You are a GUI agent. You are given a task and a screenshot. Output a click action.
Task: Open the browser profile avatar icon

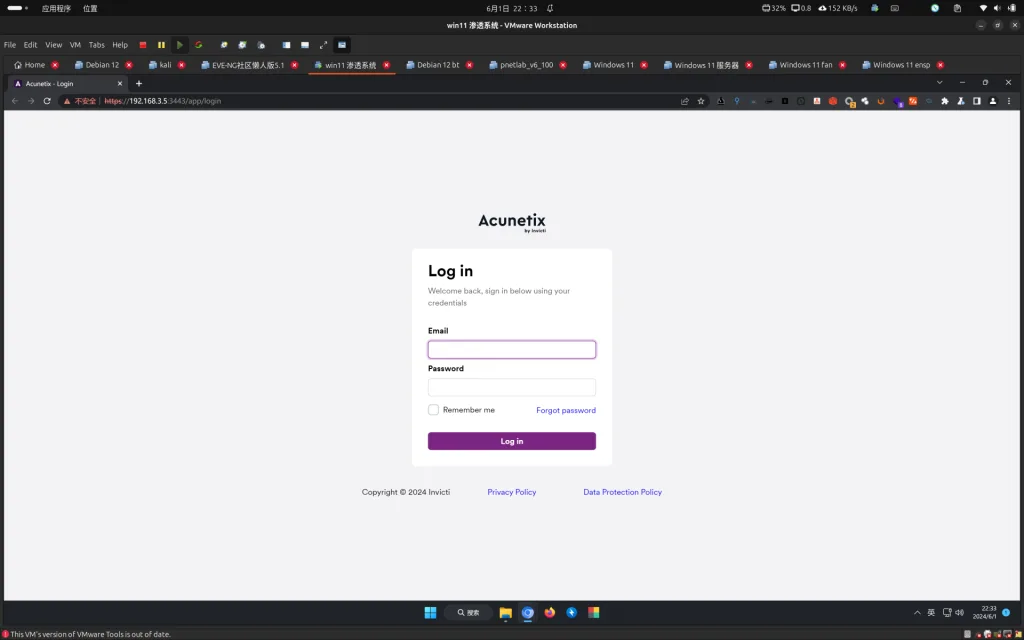993,101
